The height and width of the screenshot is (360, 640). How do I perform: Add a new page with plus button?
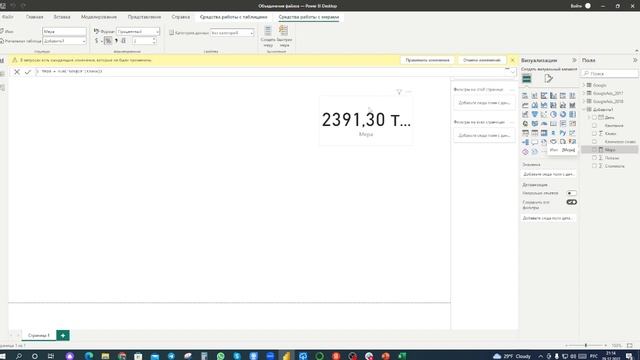[x=63, y=336]
